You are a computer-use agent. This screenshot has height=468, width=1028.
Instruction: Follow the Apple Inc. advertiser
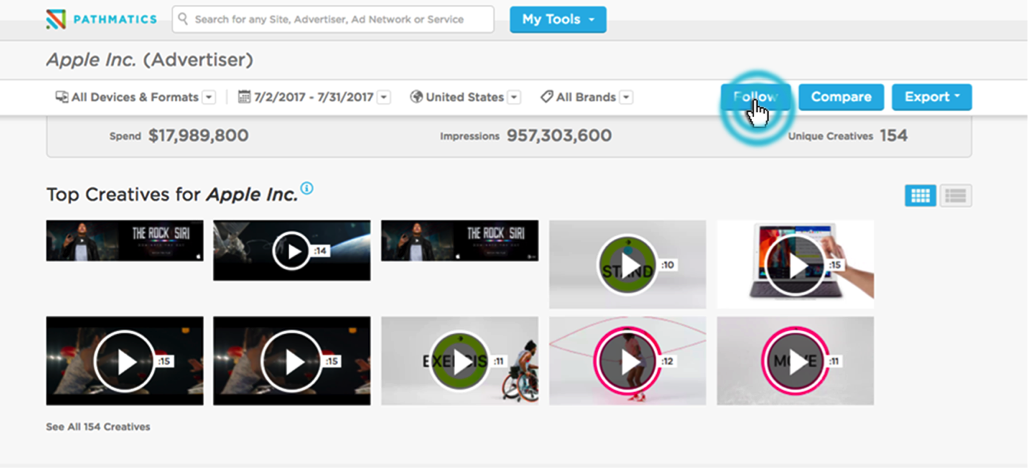(x=756, y=97)
